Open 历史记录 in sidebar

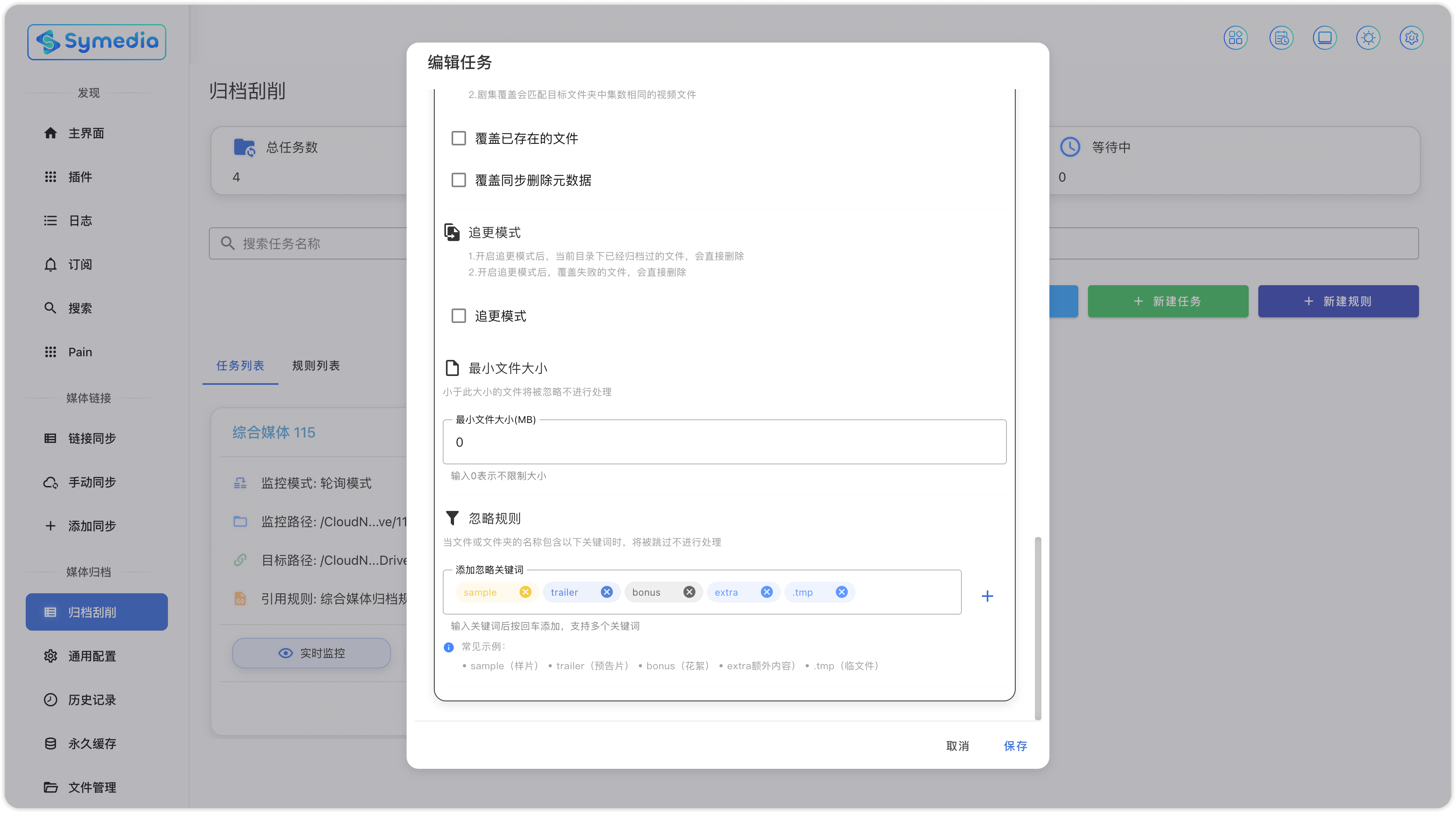coord(92,699)
